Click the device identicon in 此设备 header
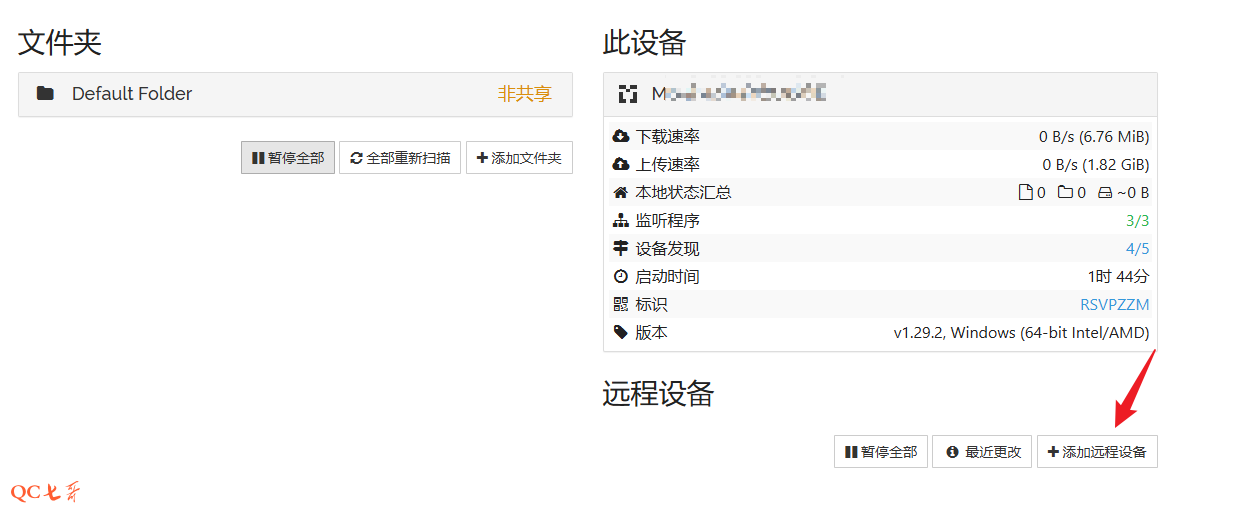This screenshot has width=1259, height=514. pyautogui.click(x=628, y=94)
